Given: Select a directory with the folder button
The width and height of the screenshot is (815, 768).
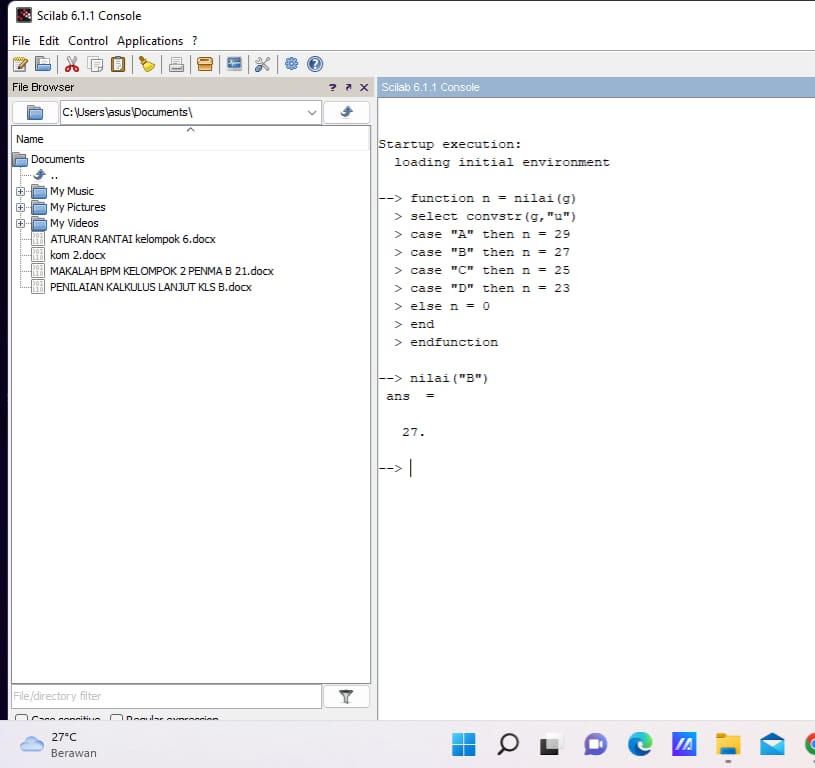Looking at the screenshot, I should 35,112.
